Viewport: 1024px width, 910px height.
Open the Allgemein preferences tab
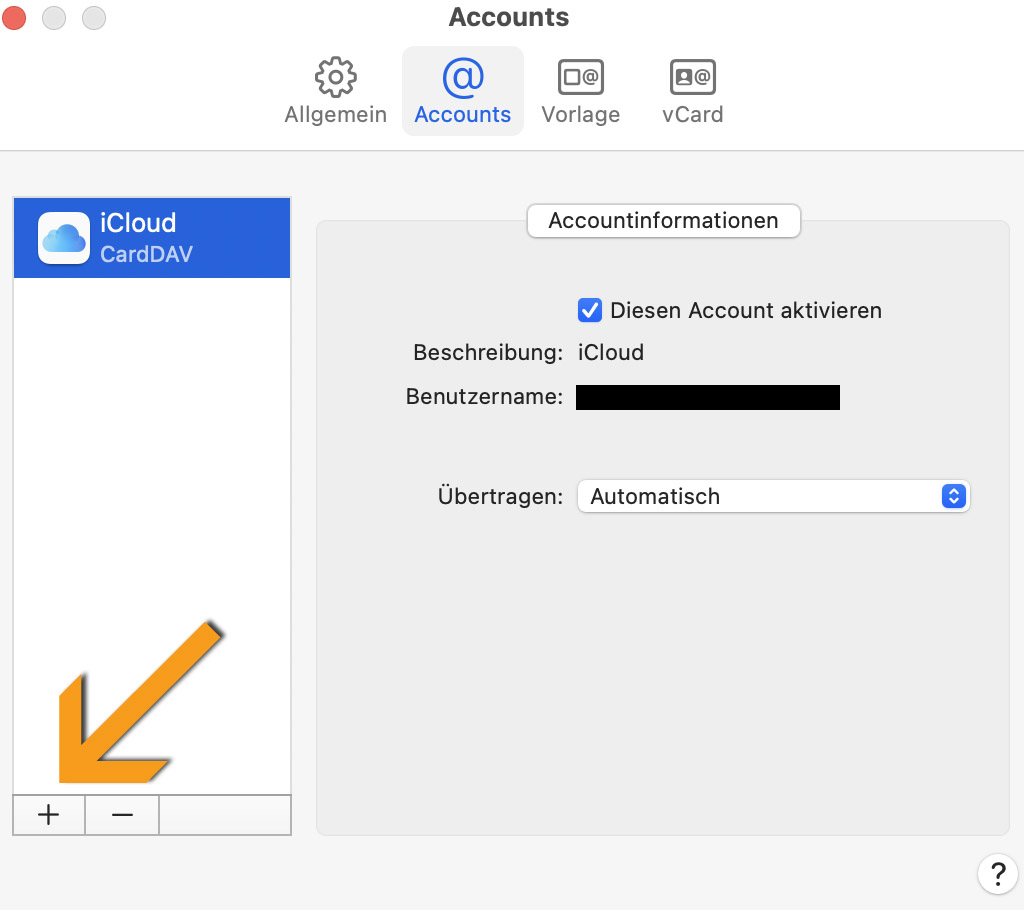[x=335, y=91]
